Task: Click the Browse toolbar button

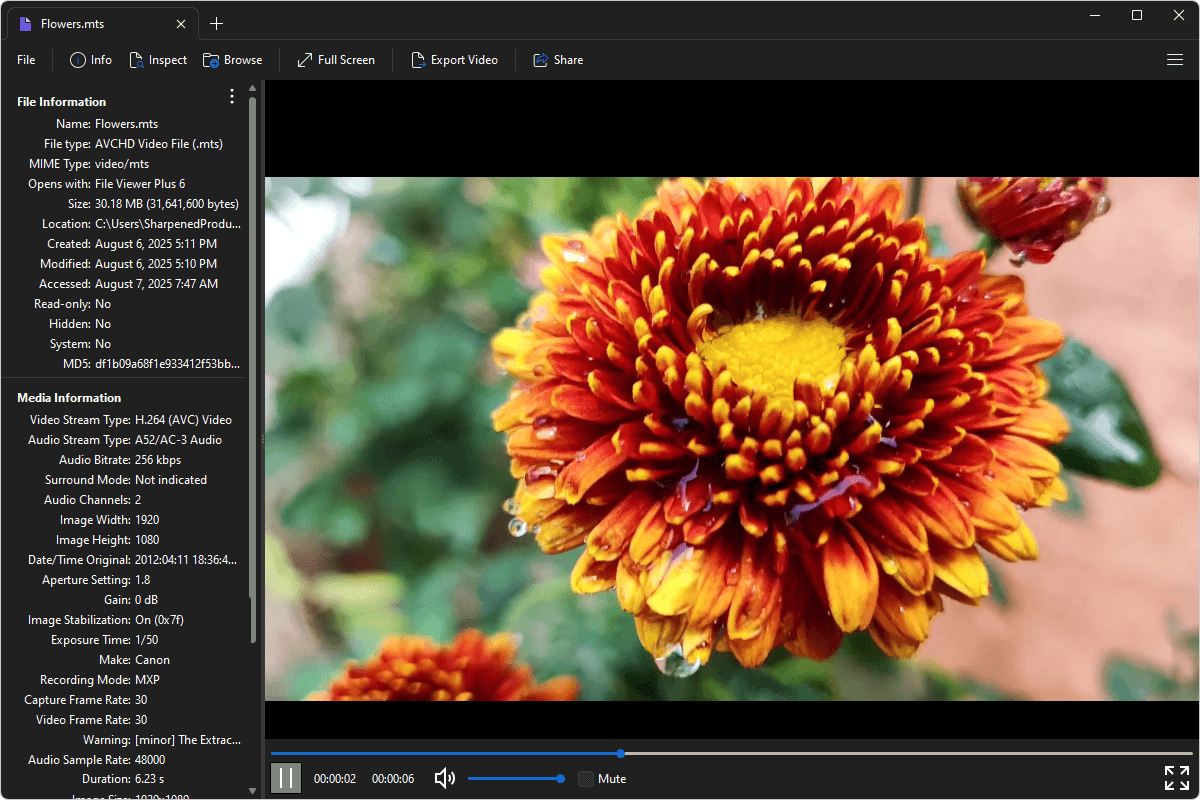Action: click(232, 60)
